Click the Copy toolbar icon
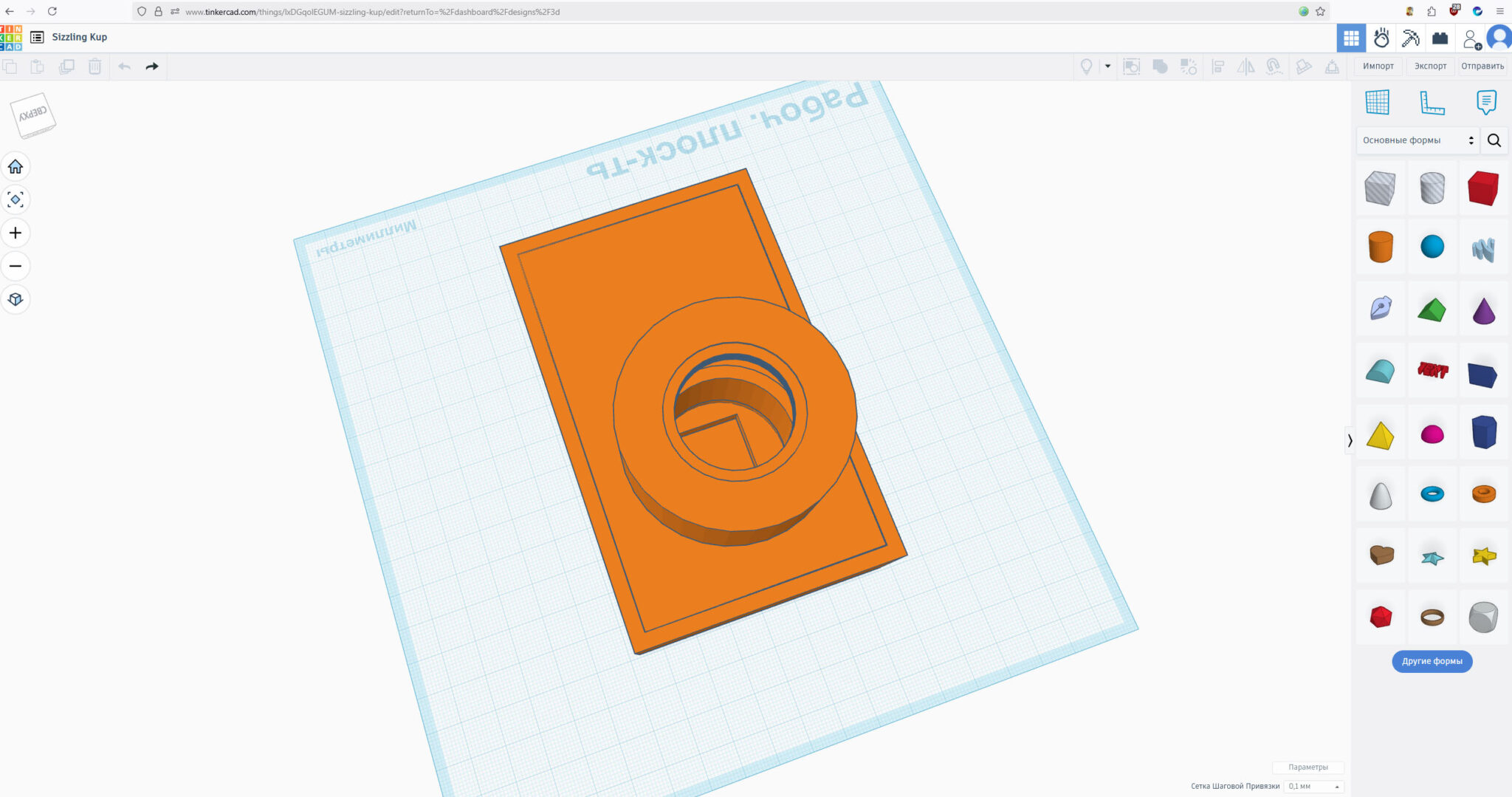 pos(10,66)
